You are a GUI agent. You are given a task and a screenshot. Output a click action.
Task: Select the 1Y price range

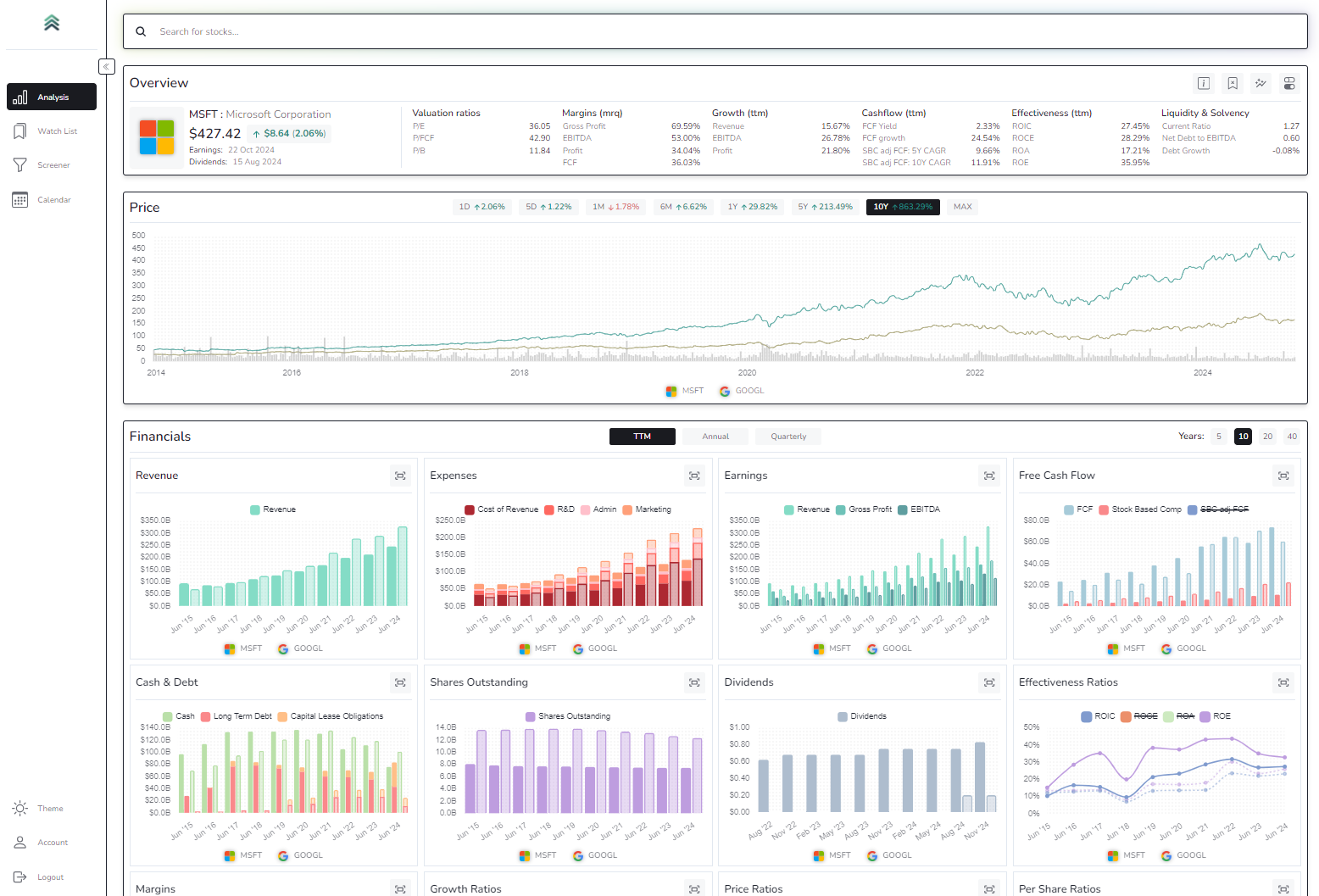tap(752, 207)
